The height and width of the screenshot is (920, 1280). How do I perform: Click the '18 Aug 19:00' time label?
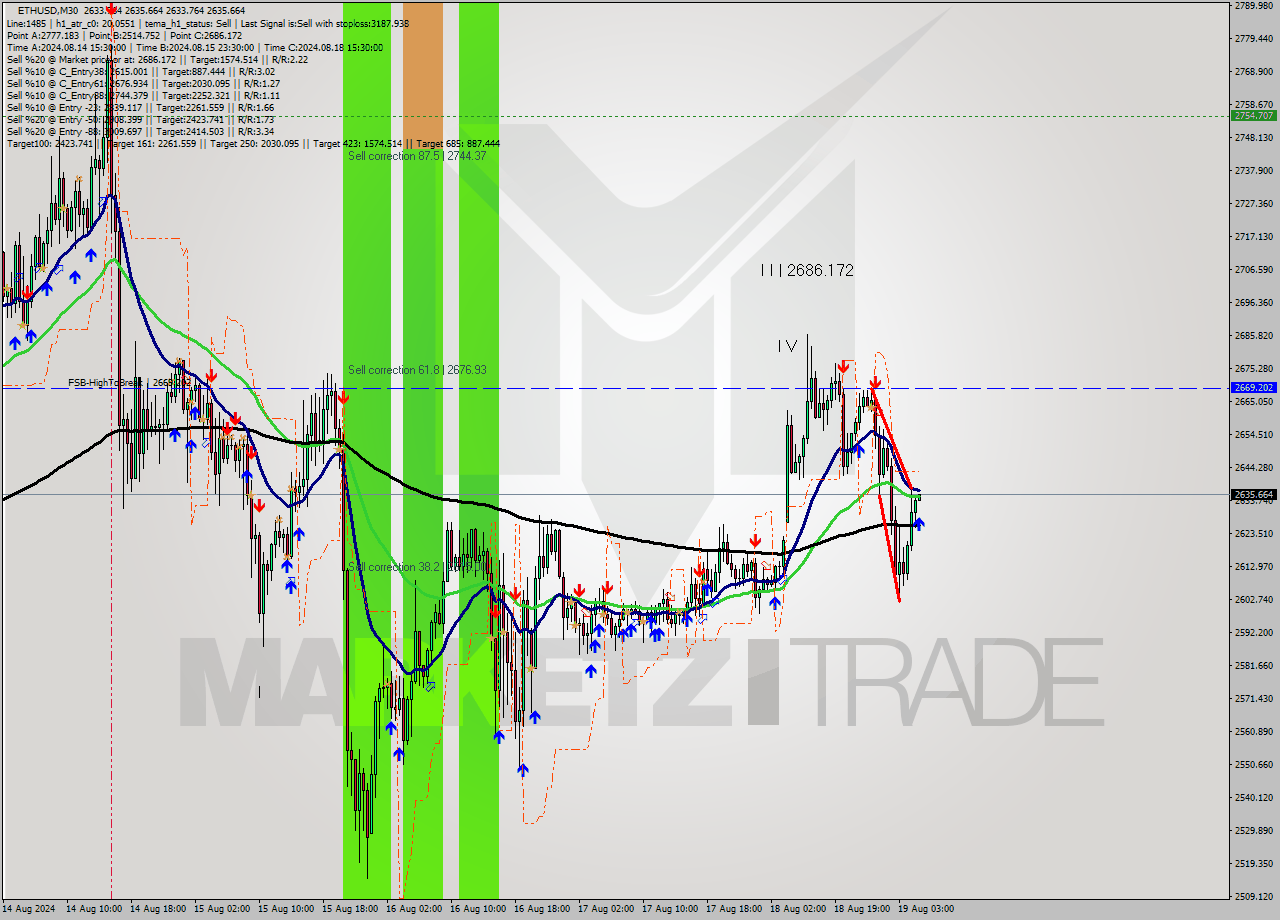[862, 909]
